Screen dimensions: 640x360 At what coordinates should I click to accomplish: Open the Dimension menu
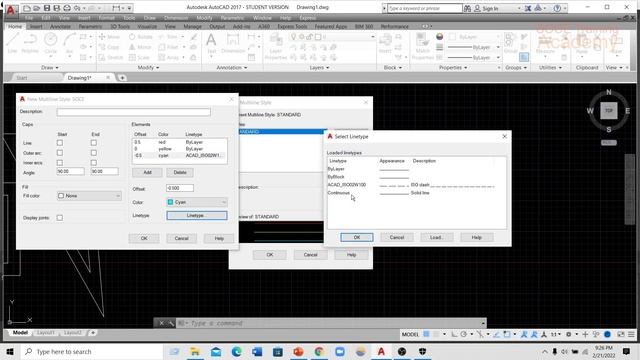[176, 18]
